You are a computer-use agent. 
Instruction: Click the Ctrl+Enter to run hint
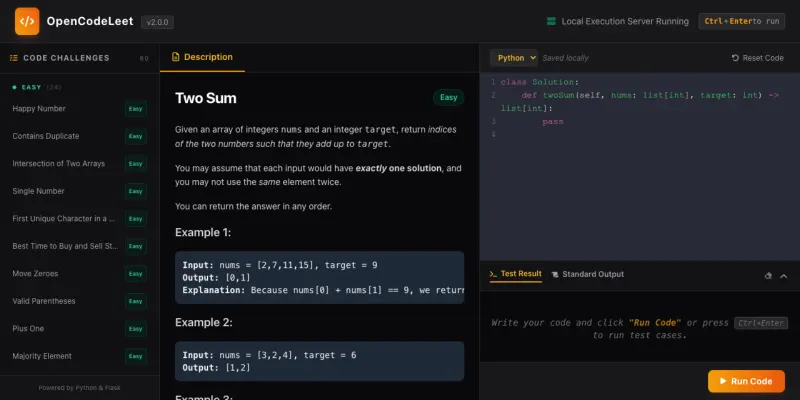[741, 21]
